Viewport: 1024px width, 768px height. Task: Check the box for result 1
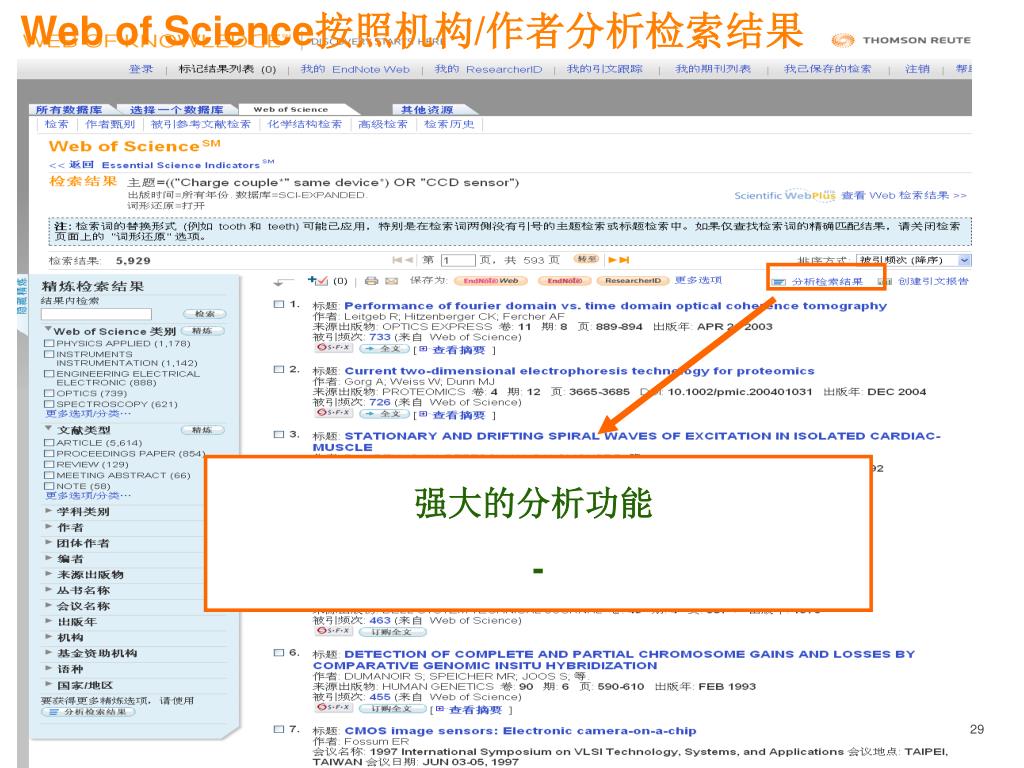(279, 304)
